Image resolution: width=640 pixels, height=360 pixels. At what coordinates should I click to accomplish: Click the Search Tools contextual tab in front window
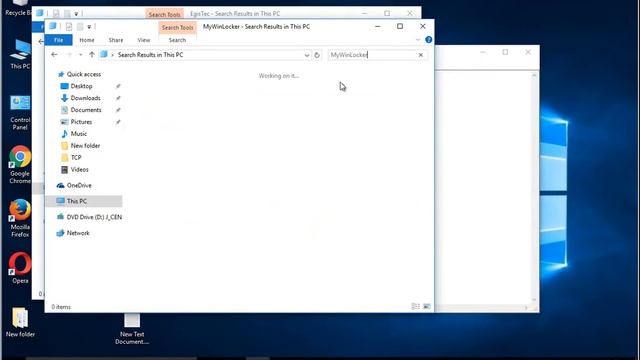tap(177, 27)
